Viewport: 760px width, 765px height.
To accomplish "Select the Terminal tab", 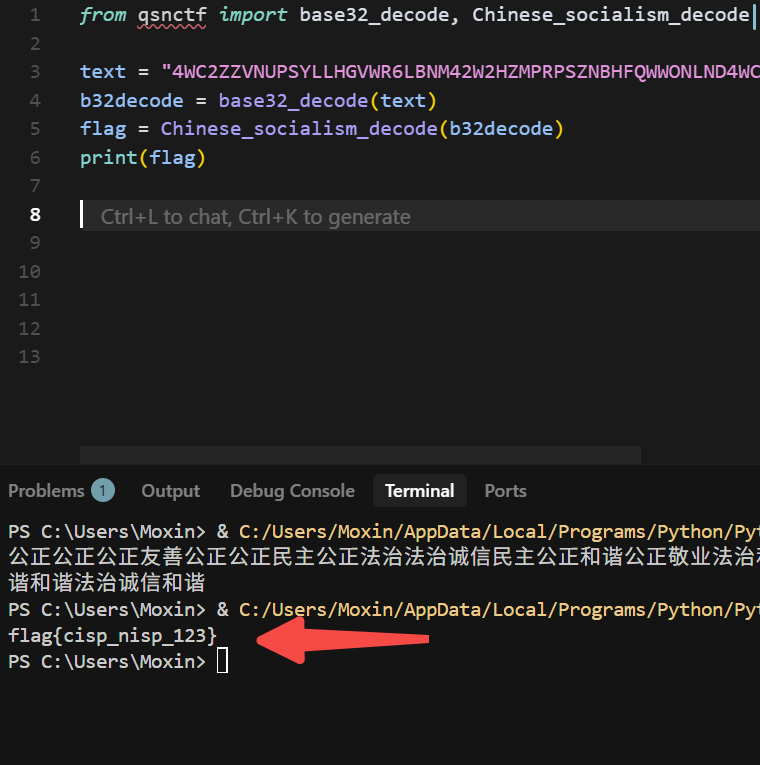I will pos(420,491).
